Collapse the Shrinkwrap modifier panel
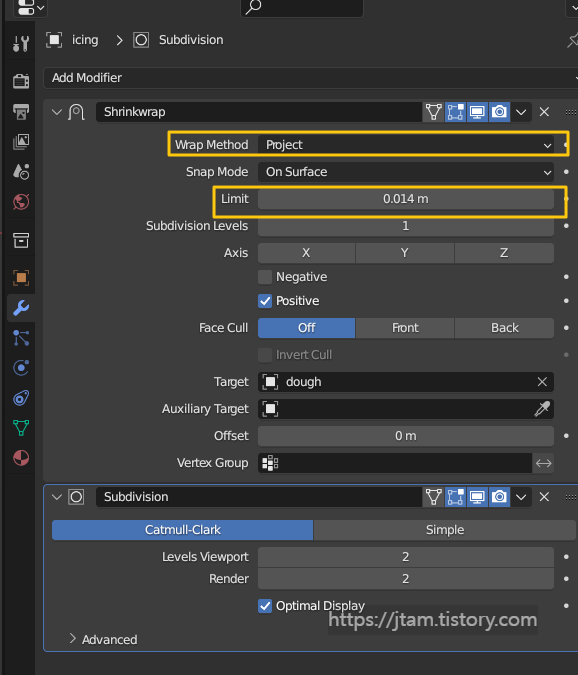This screenshot has height=675, width=578. tap(56, 112)
